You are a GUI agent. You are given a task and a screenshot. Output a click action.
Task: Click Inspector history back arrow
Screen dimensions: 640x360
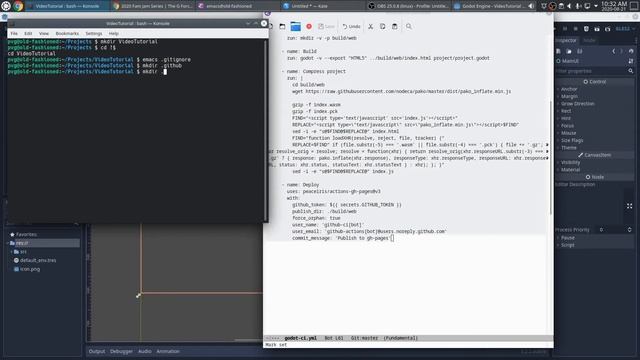pyautogui.click(x=613, y=51)
